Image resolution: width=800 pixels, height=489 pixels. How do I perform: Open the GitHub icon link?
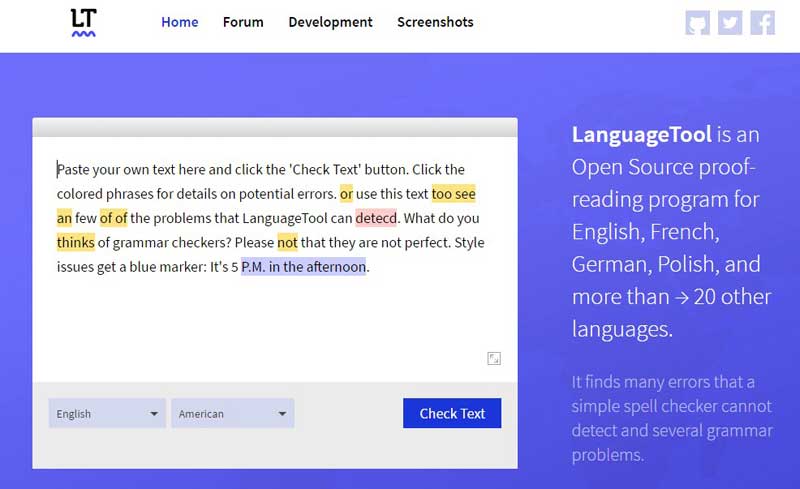(x=697, y=22)
